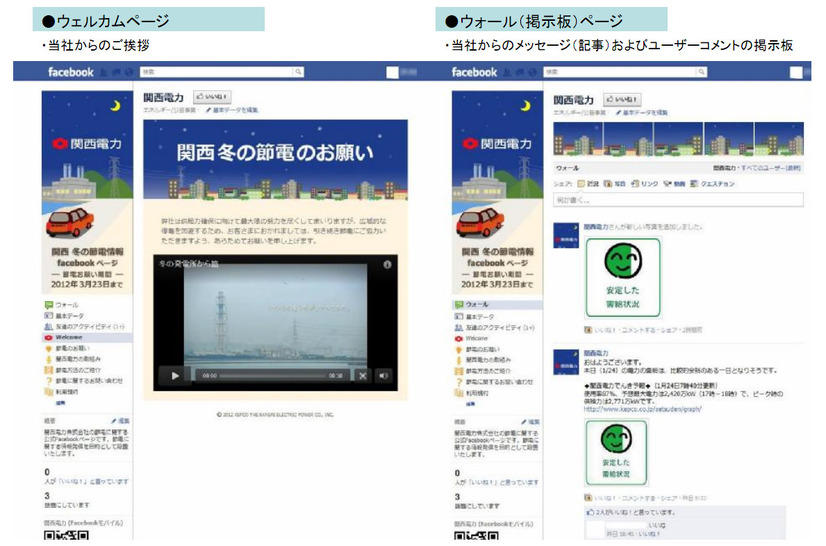Open the 安定した需給状況 photo in the top post

[x=623, y=278]
